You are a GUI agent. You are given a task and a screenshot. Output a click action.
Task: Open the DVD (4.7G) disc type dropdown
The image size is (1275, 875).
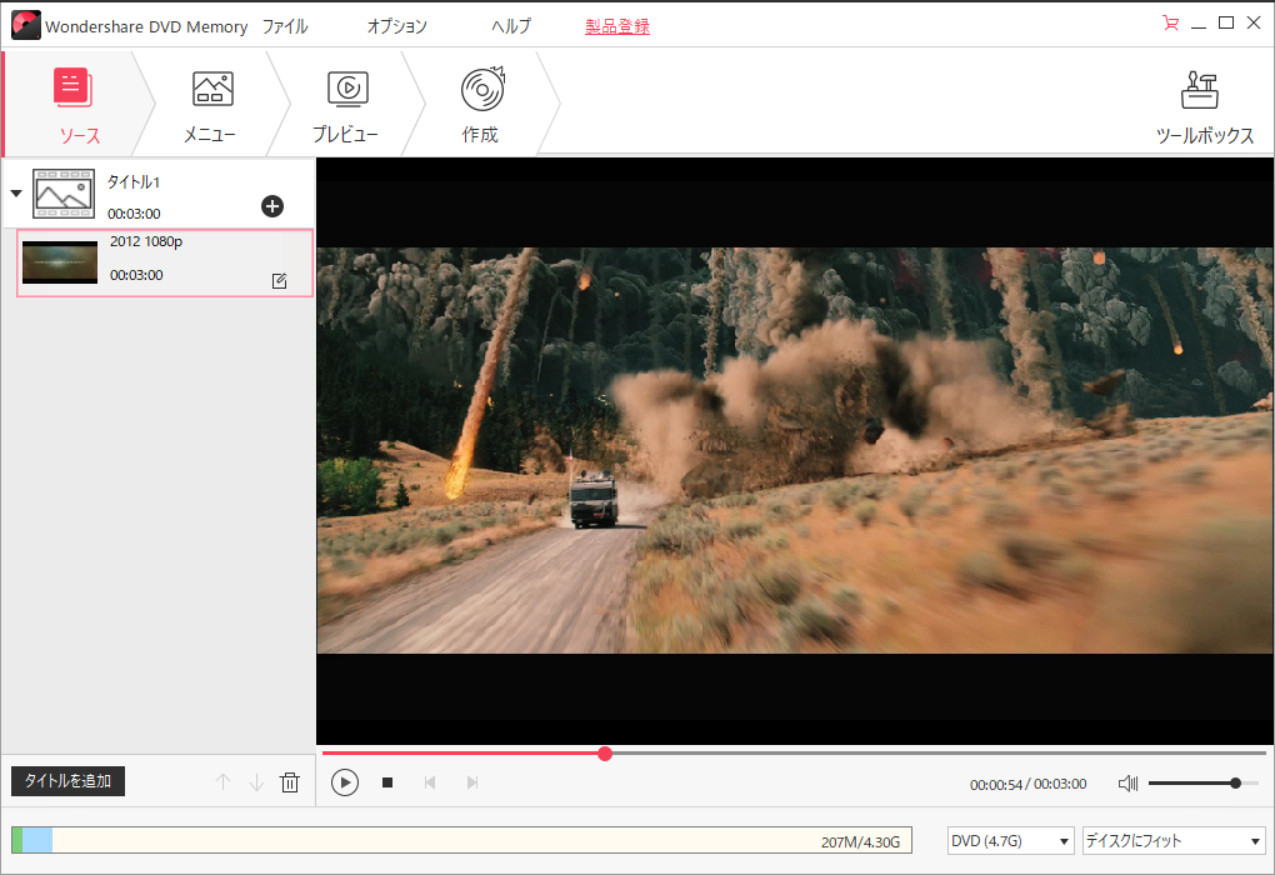[x=1010, y=841]
